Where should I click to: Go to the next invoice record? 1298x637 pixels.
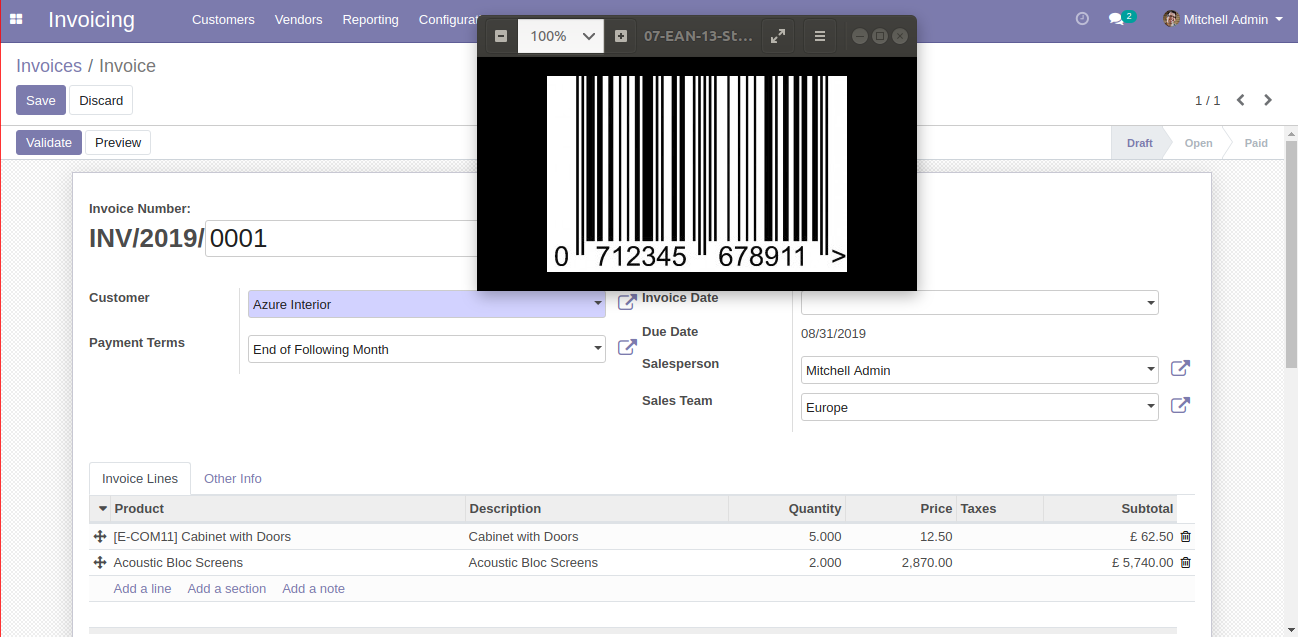[x=1268, y=100]
